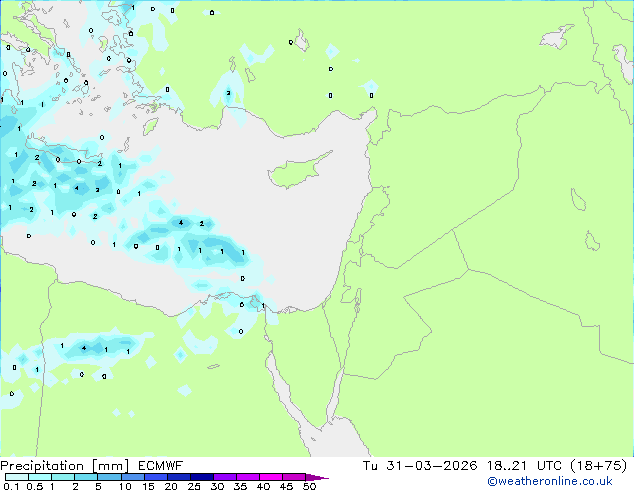Select the 30–35 mm violet legend box
This screenshot has width=634, height=490.
225,477
